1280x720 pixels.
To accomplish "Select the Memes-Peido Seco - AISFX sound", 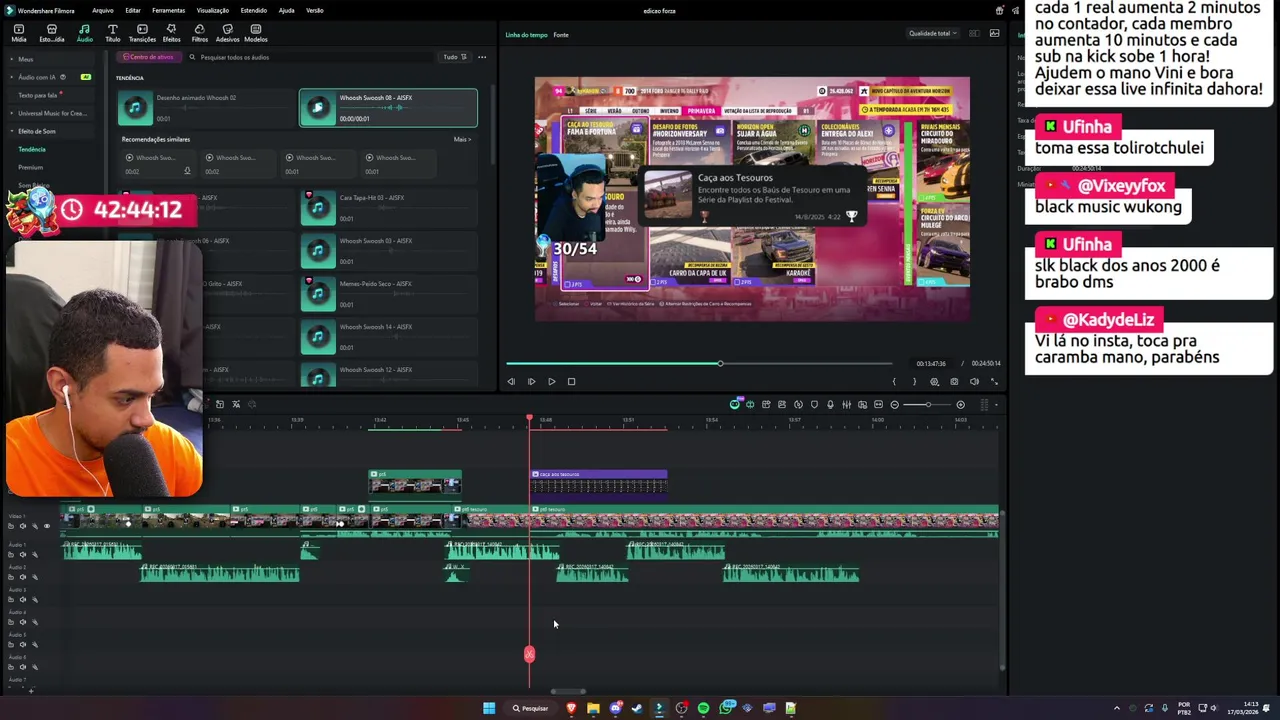I will (388, 294).
